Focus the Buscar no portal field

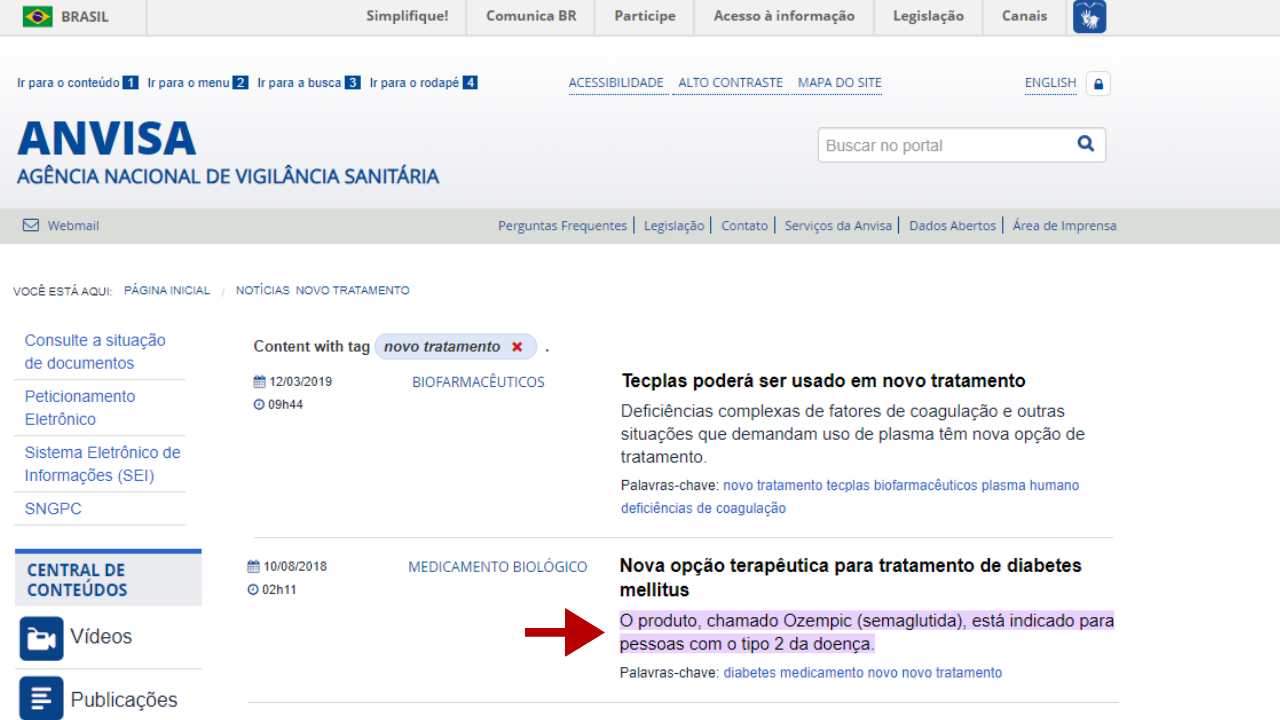[945, 145]
